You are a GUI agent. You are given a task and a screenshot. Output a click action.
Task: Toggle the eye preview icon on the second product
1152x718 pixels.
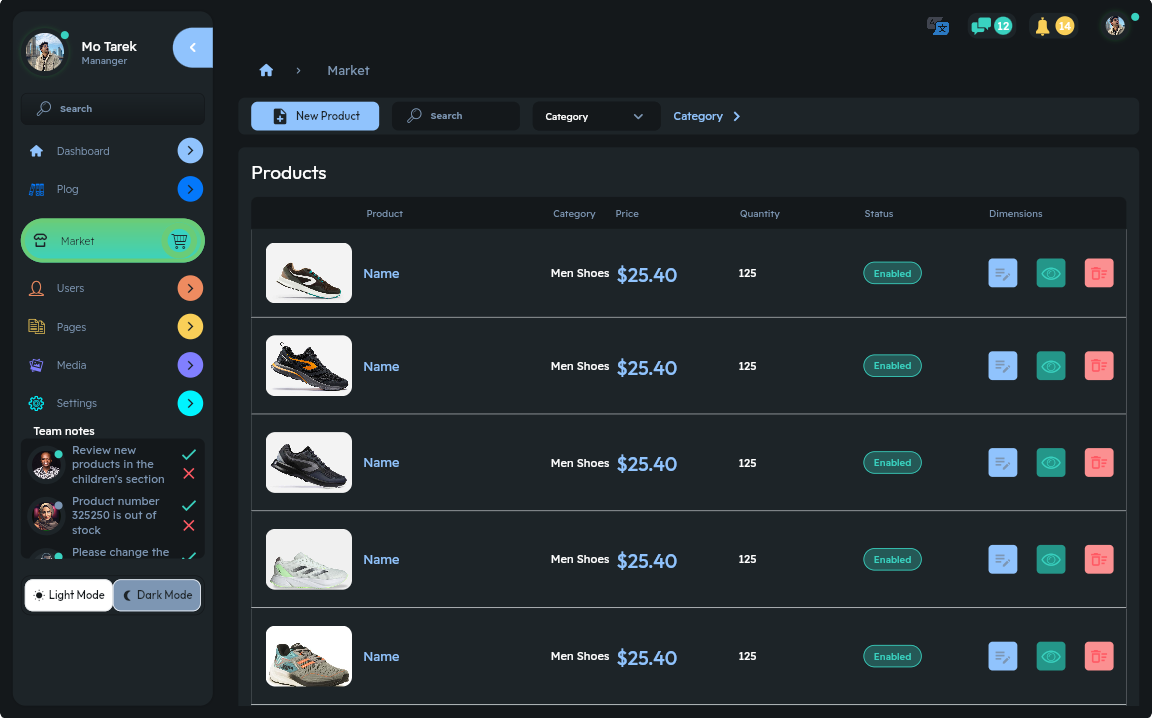coord(1050,365)
